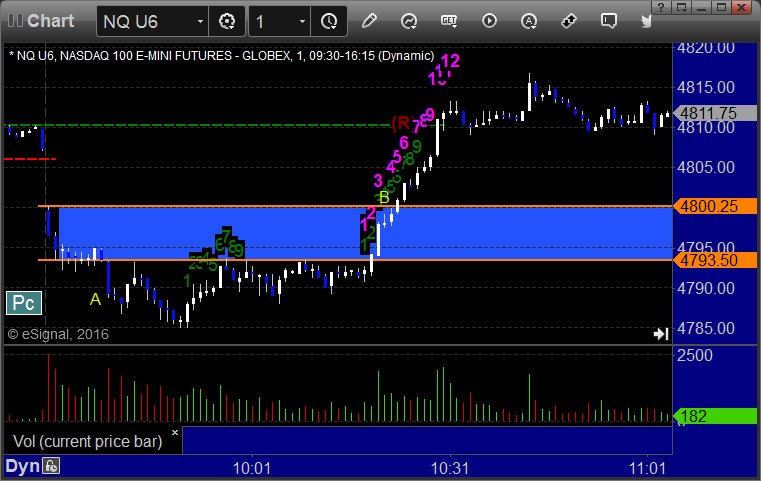The image size is (761, 481).
Task: Click the chart window grip handle icon
Action: 15,20
